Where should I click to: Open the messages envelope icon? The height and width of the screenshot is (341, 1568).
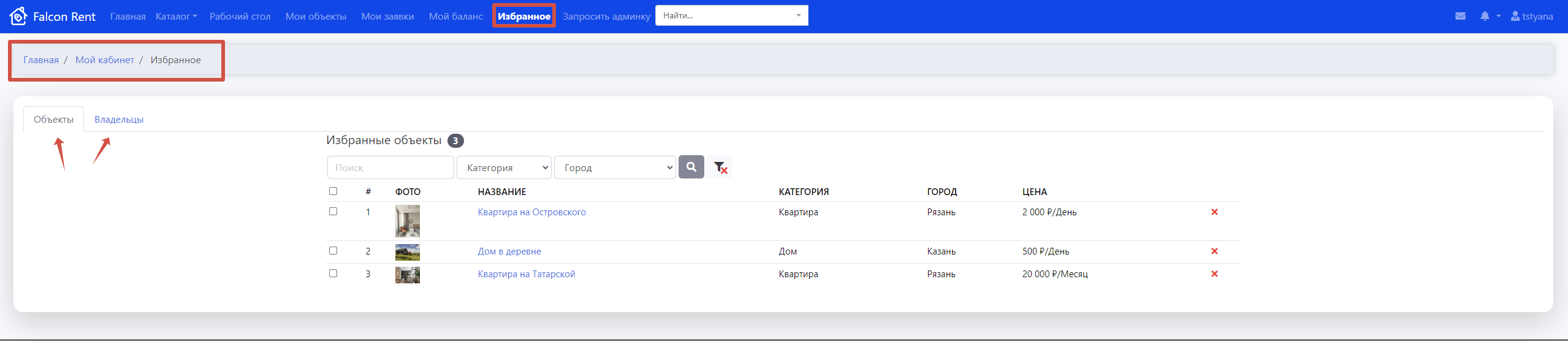click(1460, 16)
